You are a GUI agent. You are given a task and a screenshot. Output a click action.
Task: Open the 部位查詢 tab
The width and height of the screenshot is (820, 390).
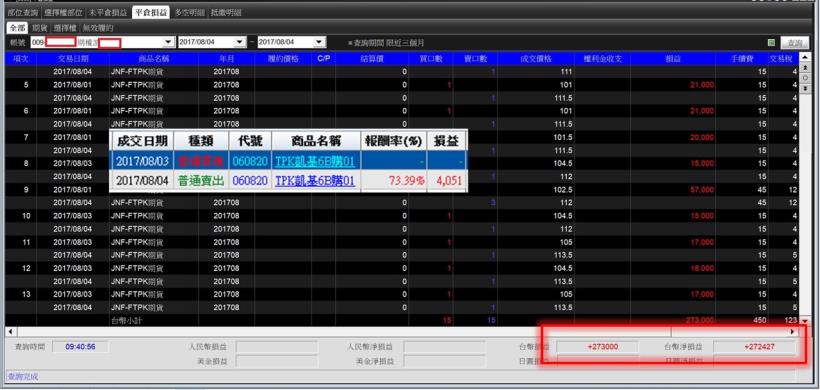[x=22, y=13]
